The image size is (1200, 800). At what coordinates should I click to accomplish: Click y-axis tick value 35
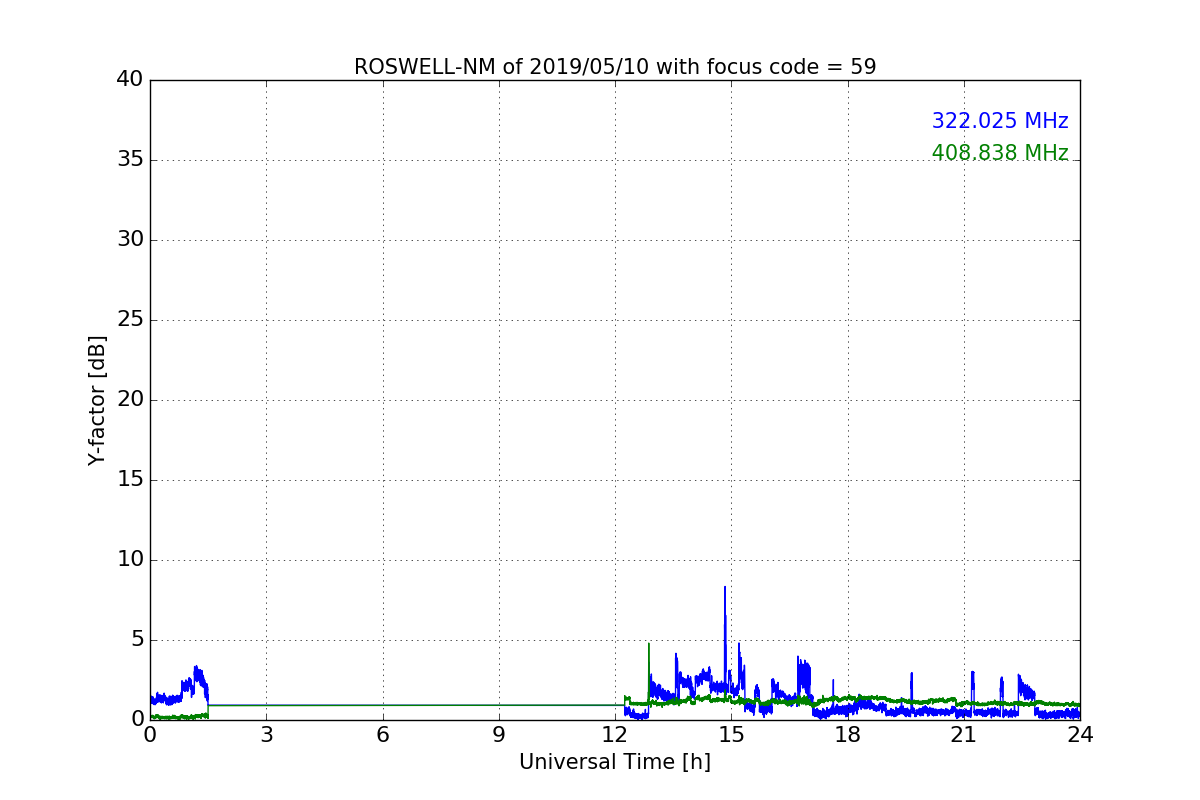coord(130,160)
